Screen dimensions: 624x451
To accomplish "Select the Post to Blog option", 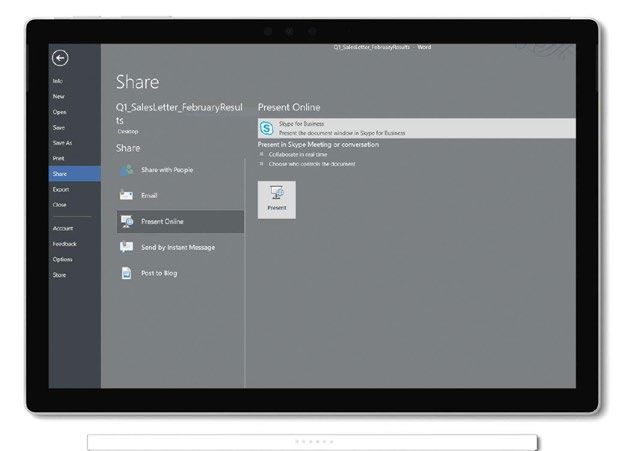I will pyautogui.click(x=180, y=273).
